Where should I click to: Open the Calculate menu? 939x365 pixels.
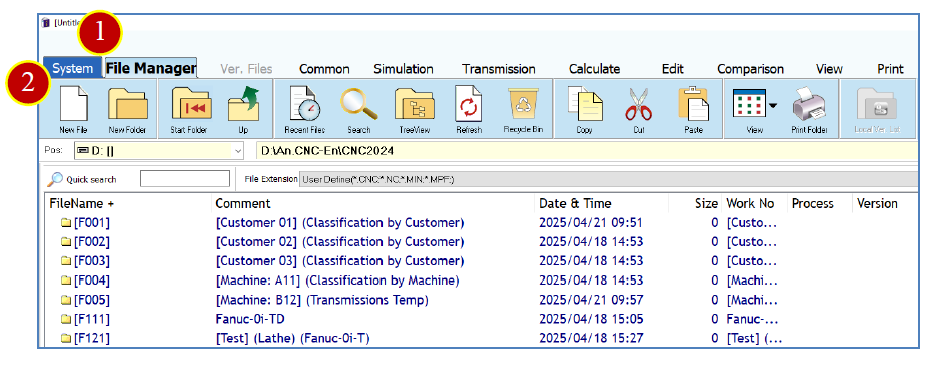pos(594,69)
